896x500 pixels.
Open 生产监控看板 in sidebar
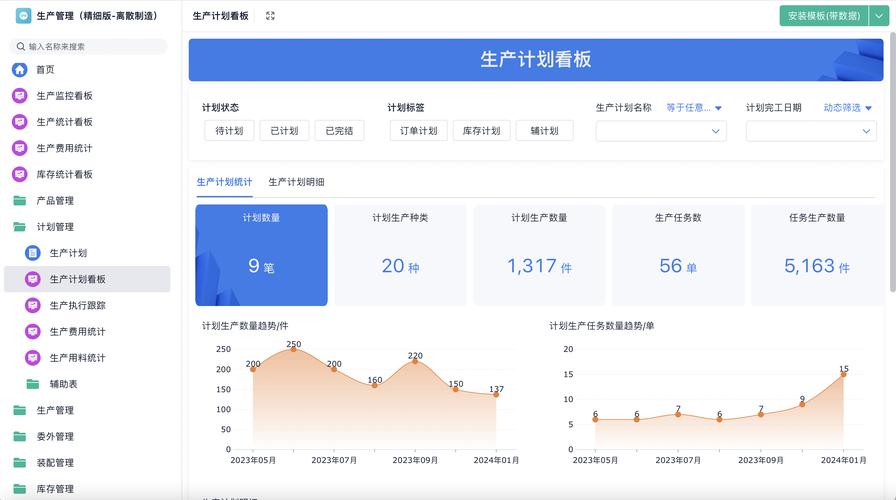coord(87,95)
